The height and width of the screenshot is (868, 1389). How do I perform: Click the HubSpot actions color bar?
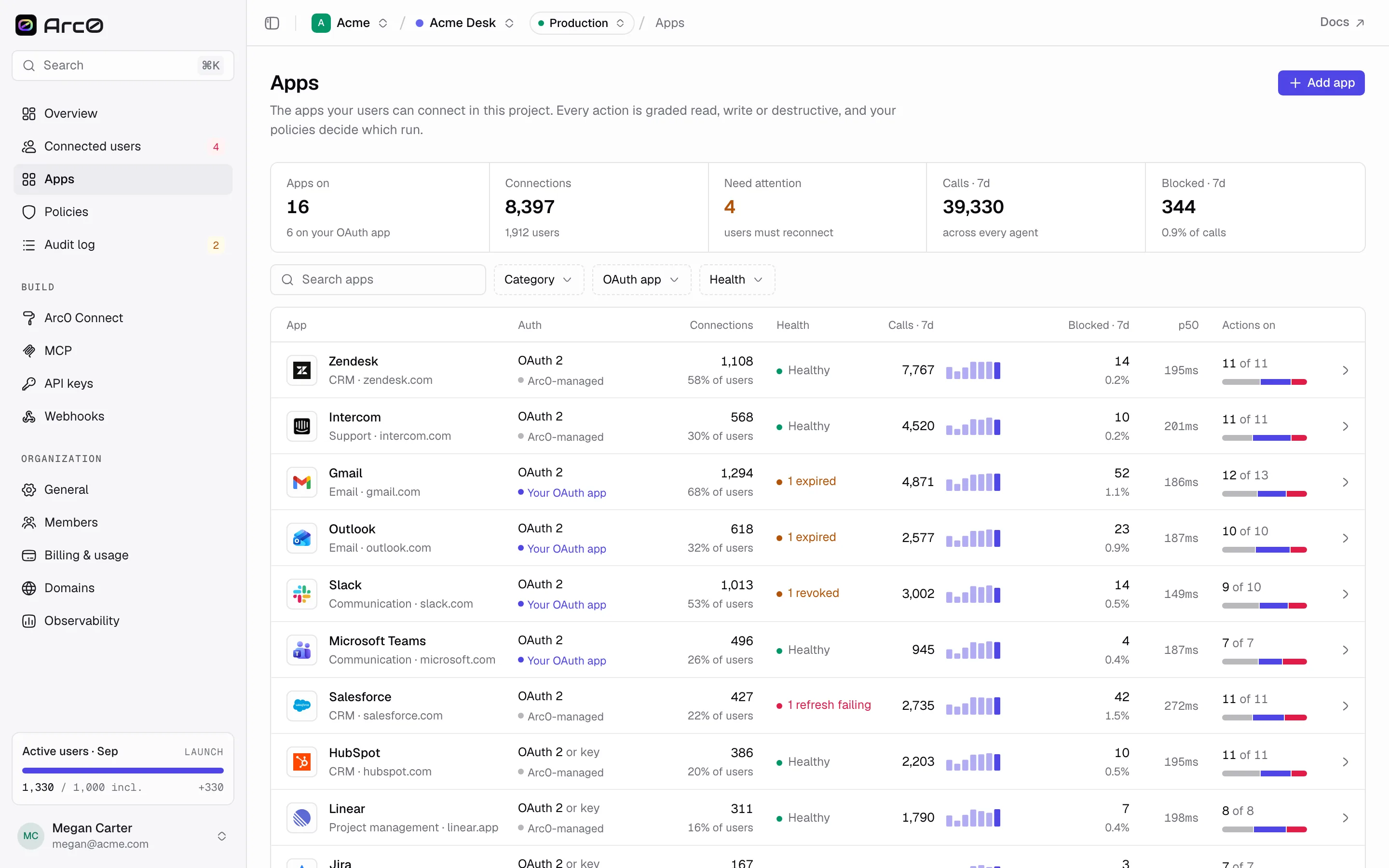(1264, 773)
